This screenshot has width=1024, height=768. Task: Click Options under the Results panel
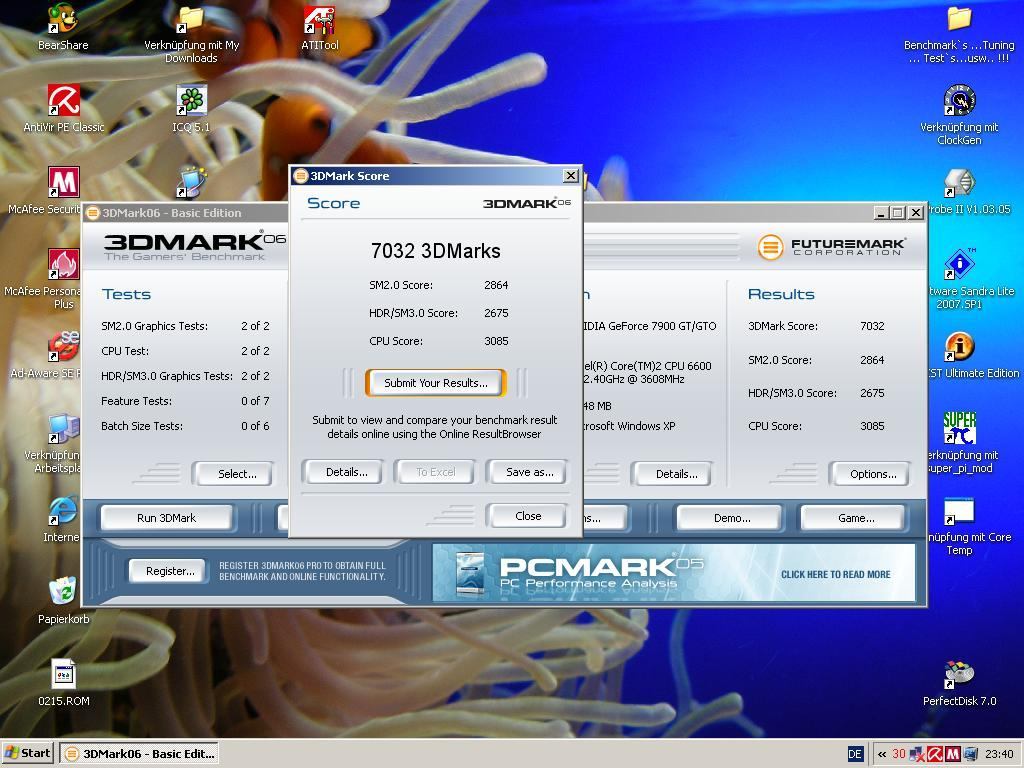pyautogui.click(x=872, y=474)
